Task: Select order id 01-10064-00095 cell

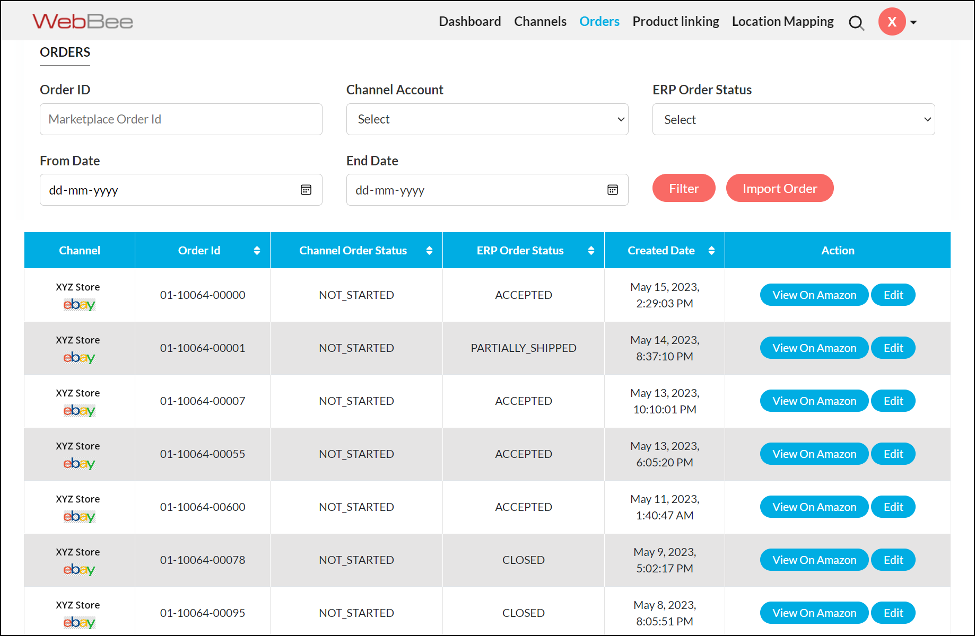Action: (x=203, y=613)
